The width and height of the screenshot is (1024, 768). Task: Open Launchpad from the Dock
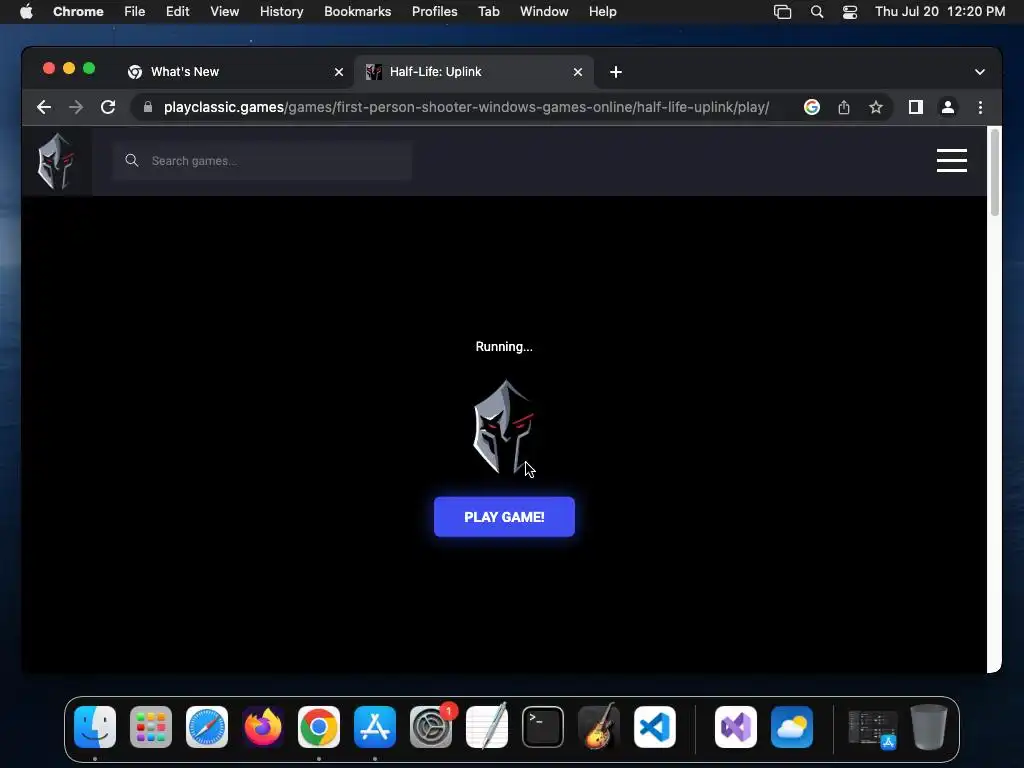(151, 727)
